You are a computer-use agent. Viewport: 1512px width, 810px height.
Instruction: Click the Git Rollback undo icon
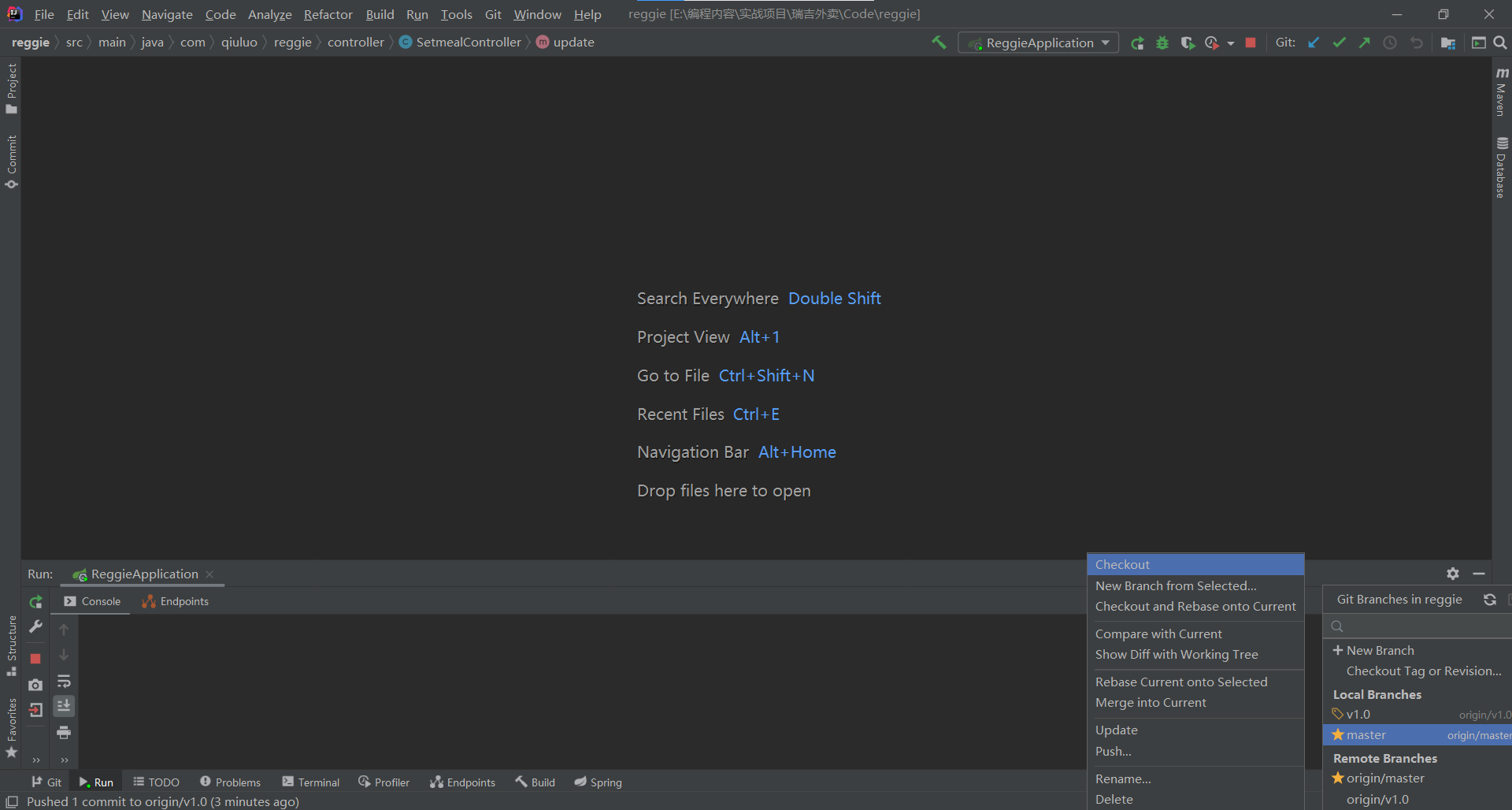tap(1416, 43)
